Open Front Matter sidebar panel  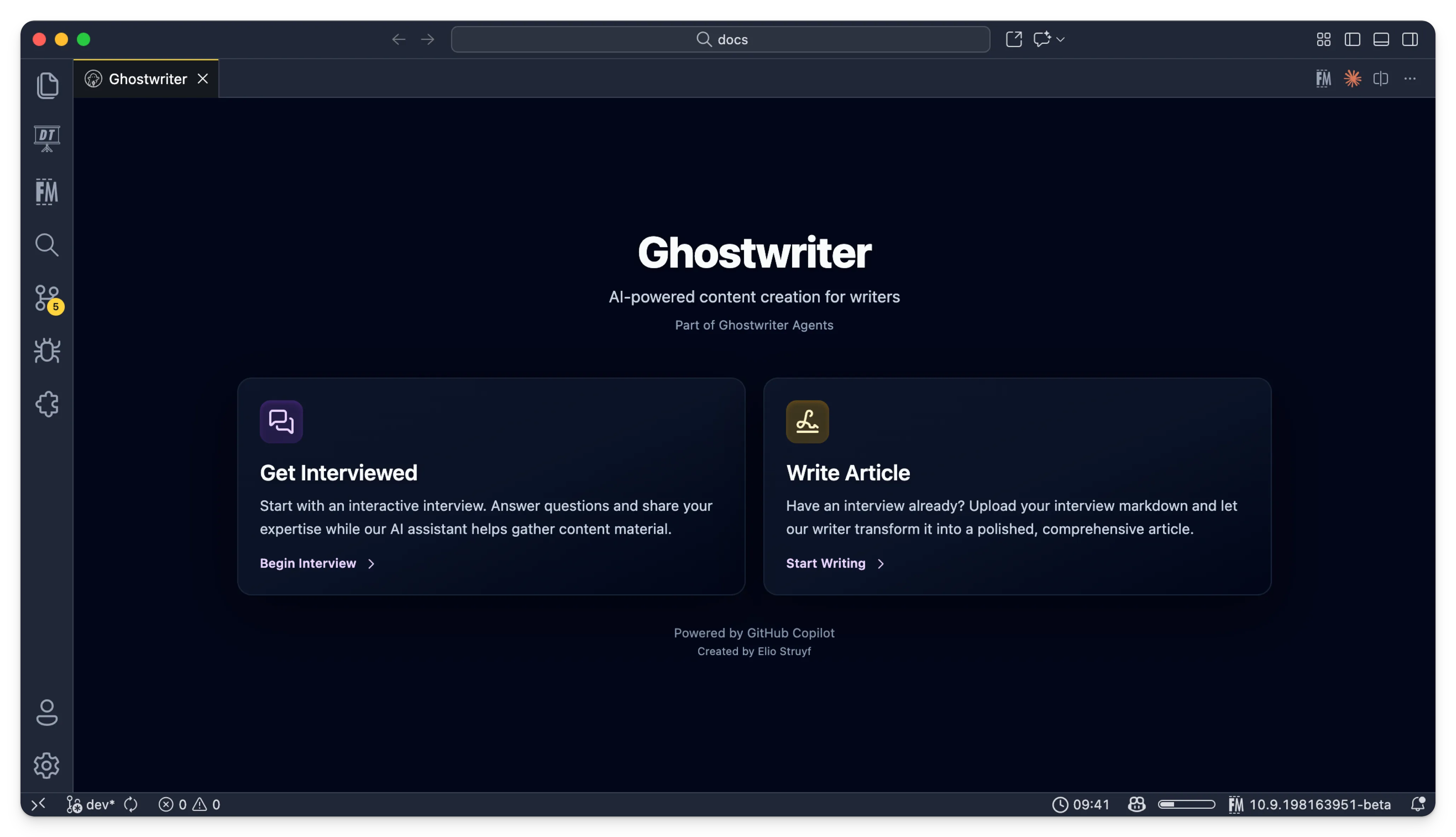pyautogui.click(x=47, y=191)
